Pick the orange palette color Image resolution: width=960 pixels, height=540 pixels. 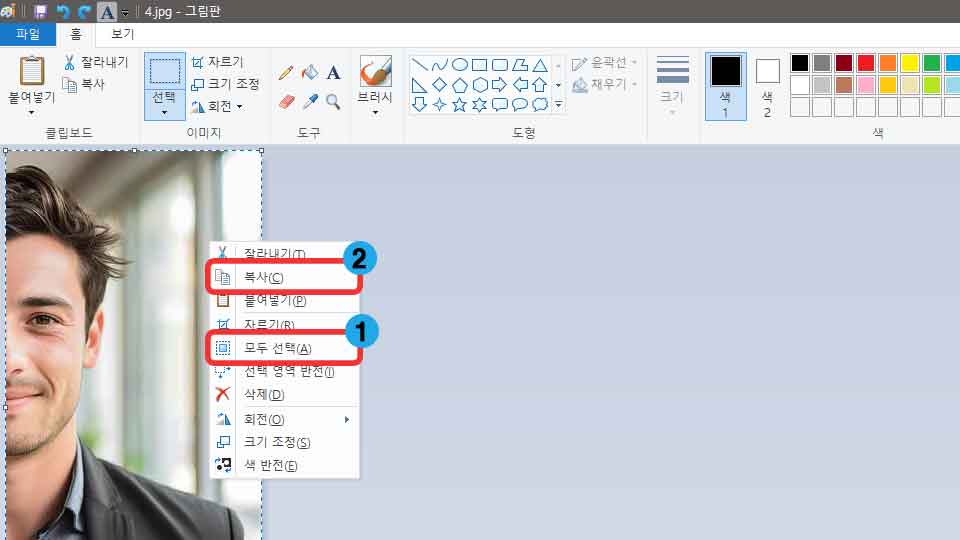pos(888,62)
